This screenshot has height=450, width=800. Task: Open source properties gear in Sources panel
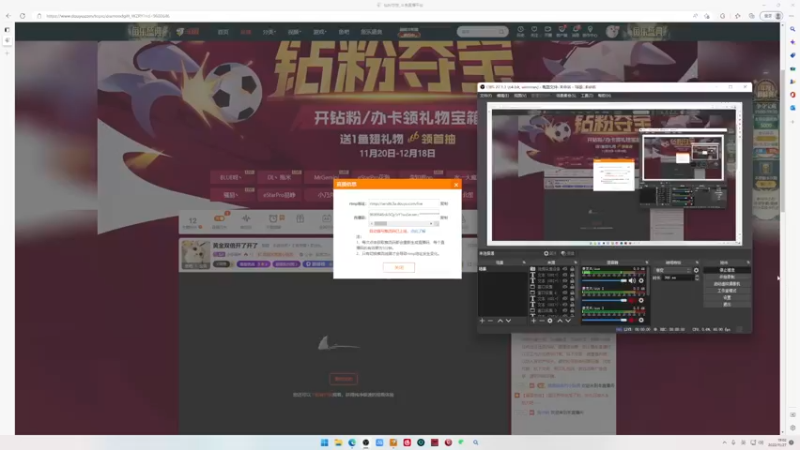(550, 321)
